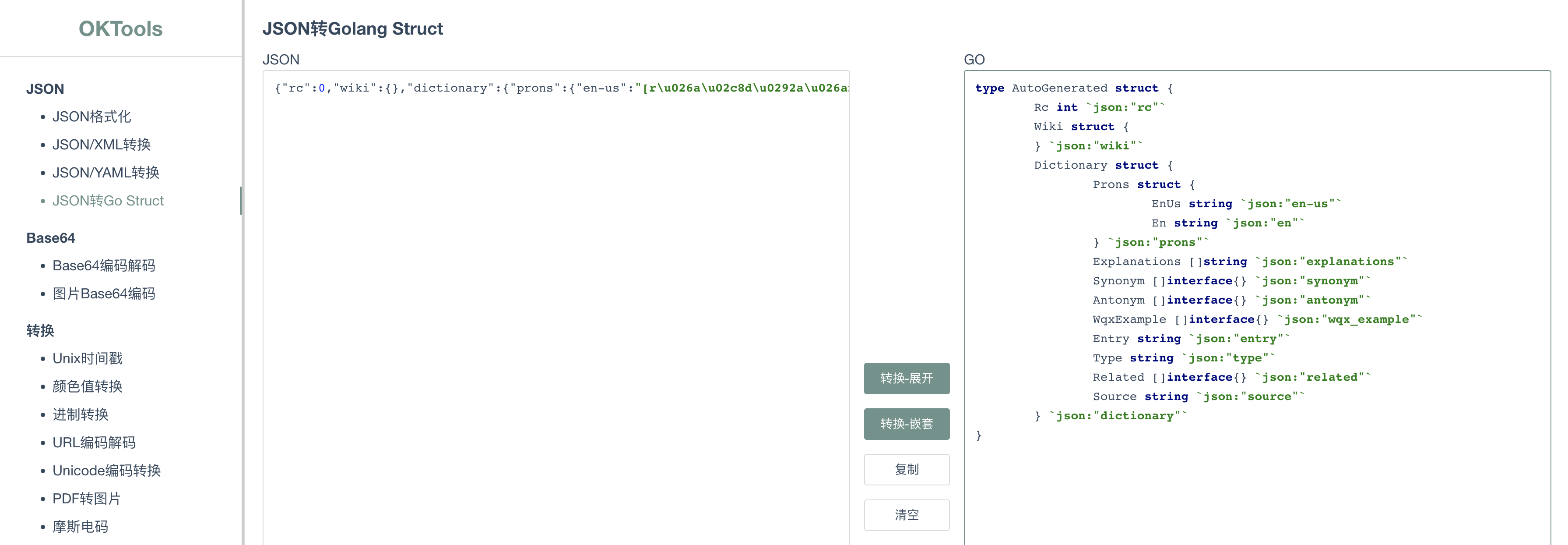
Task: Click the Base64 sidebar section heading
Action: point(50,238)
